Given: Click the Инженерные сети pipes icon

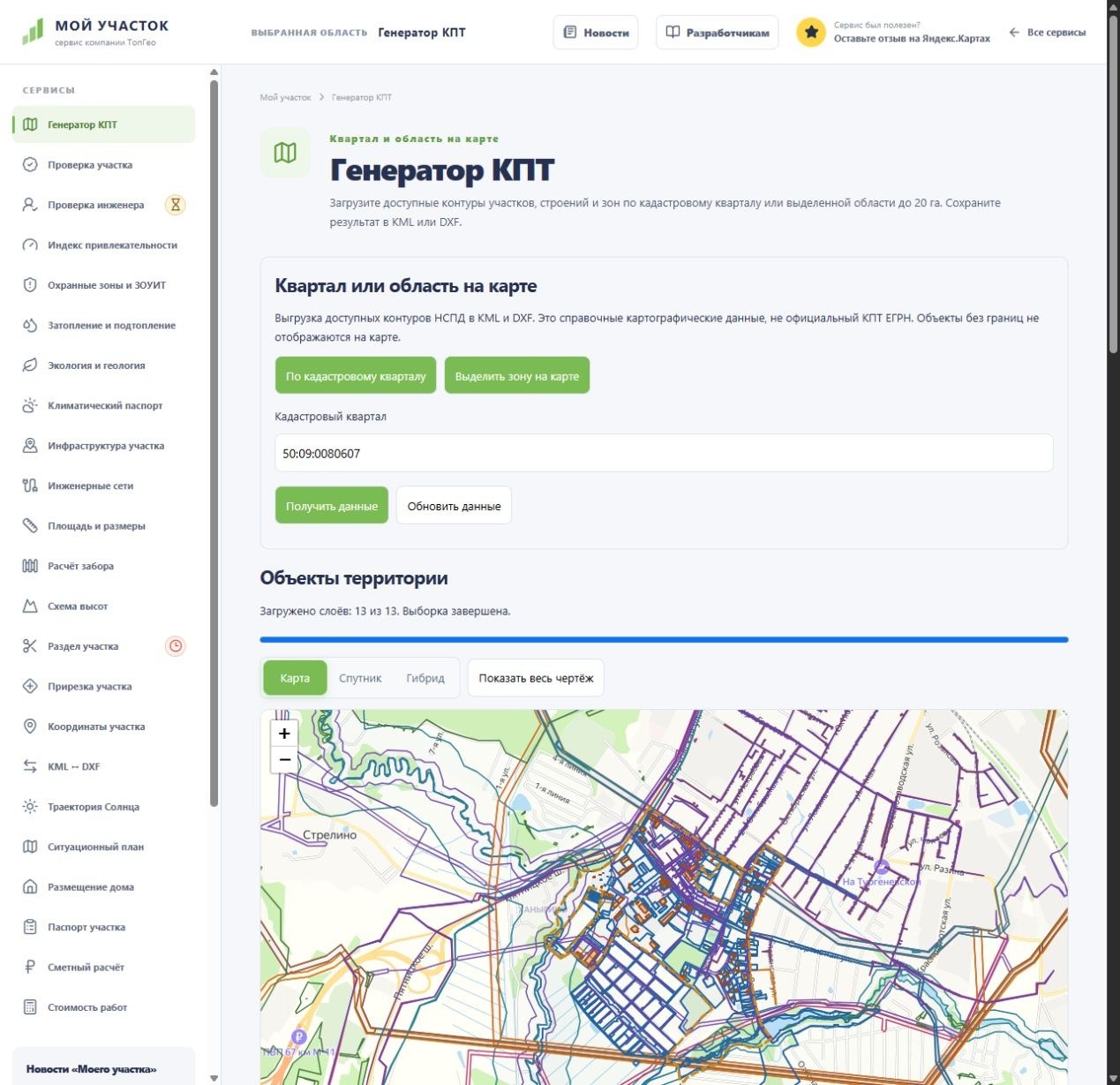Looking at the screenshot, I should [x=30, y=486].
